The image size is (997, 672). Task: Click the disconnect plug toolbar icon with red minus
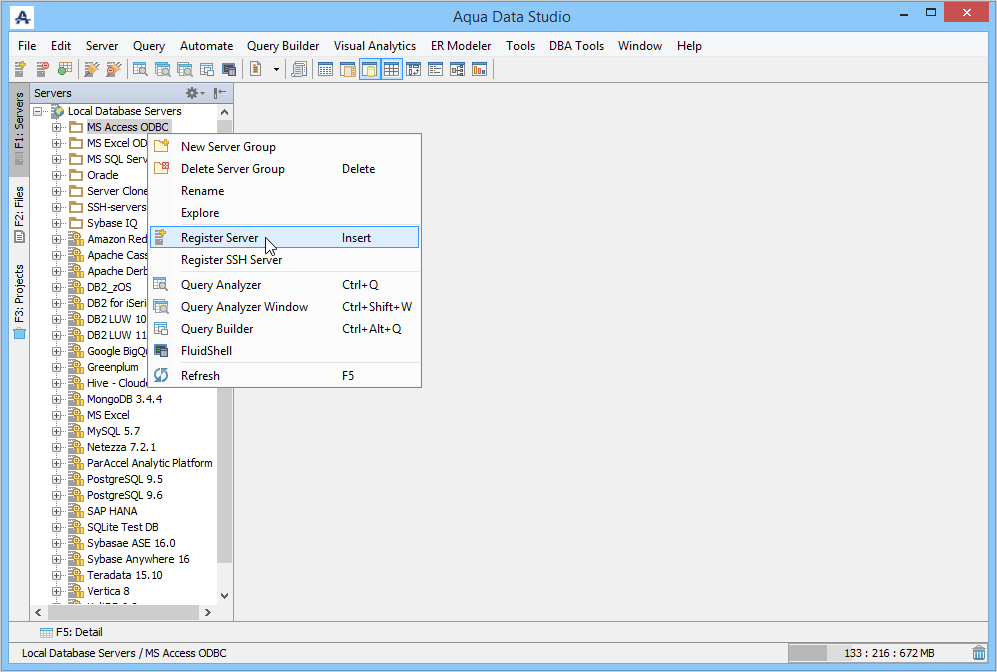(x=113, y=69)
